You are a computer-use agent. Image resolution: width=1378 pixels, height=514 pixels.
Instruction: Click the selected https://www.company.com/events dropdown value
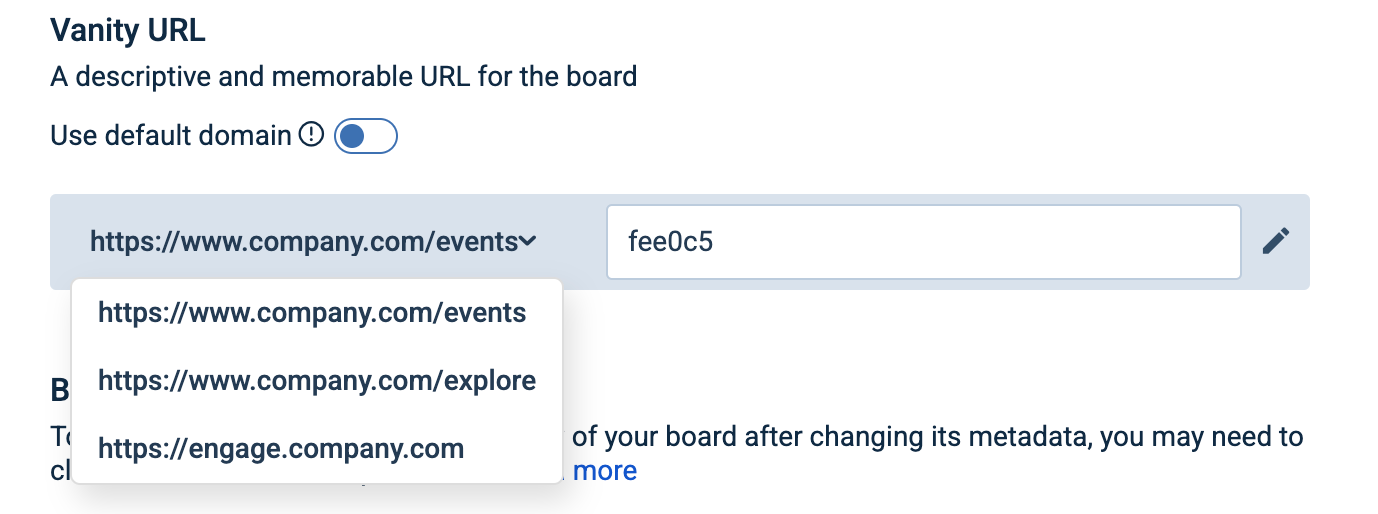[x=304, y=241]
